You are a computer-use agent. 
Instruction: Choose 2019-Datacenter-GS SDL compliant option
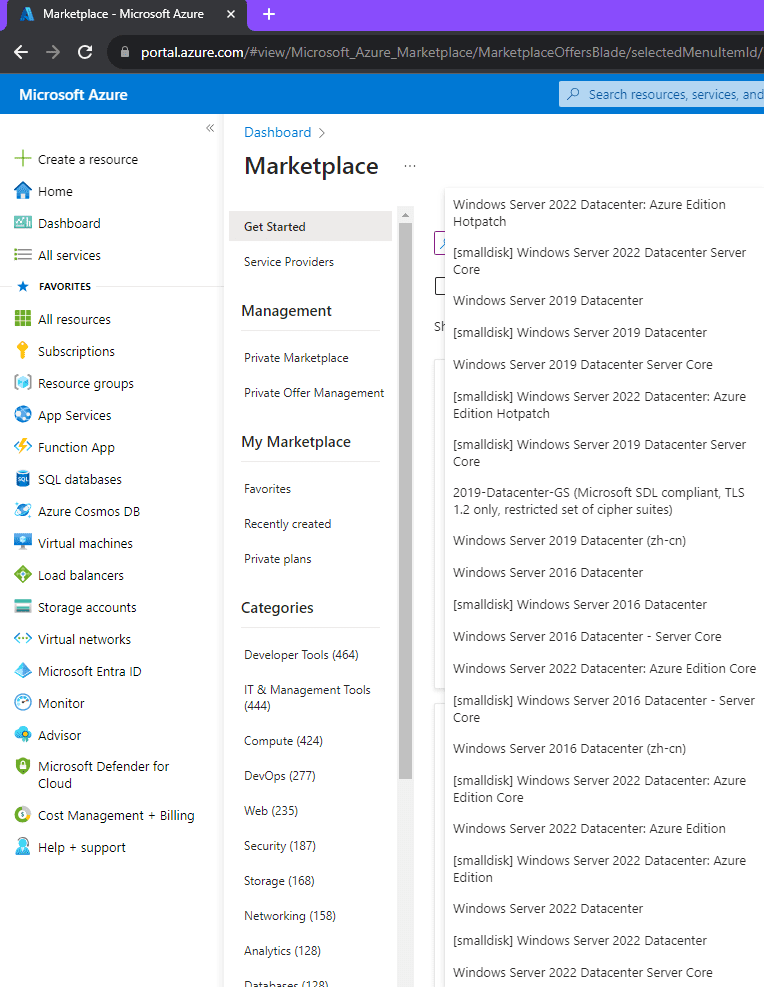598,501
